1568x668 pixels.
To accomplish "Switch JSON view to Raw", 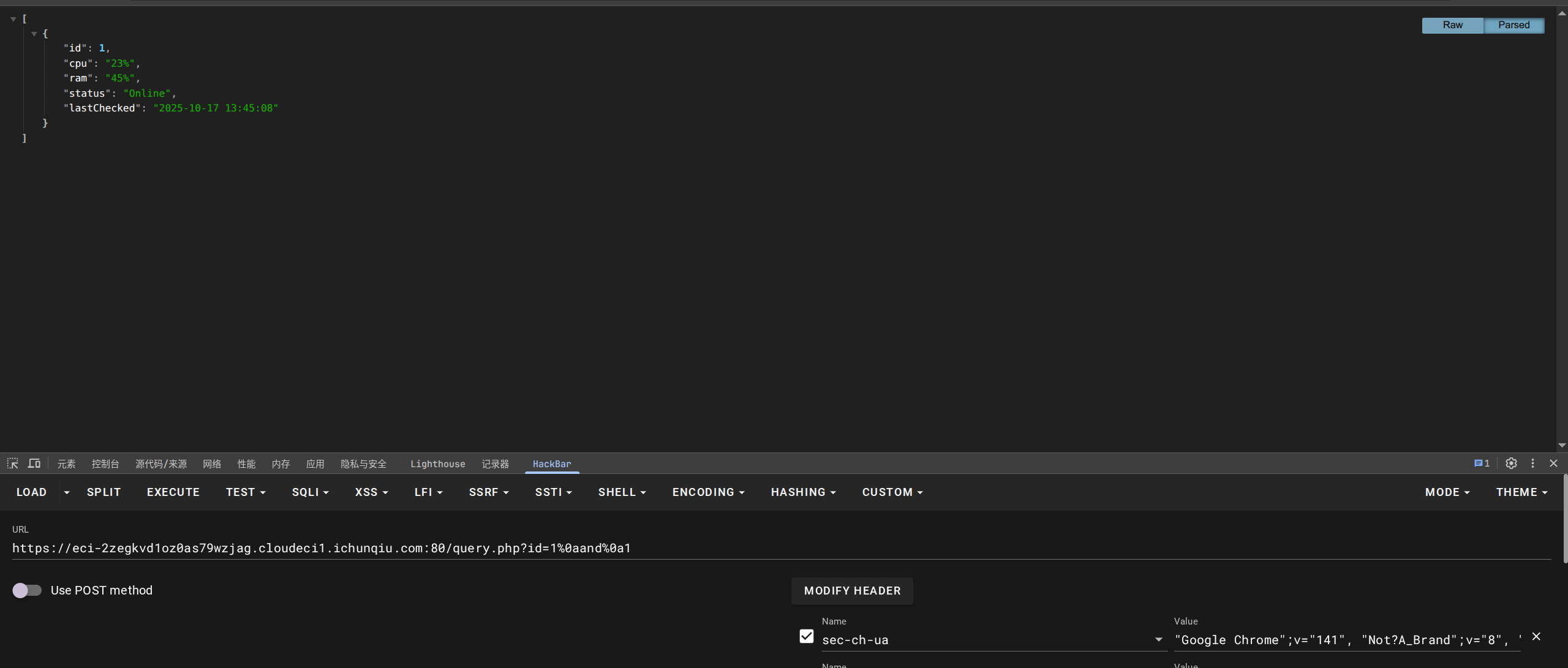I will coord(1452,25).
